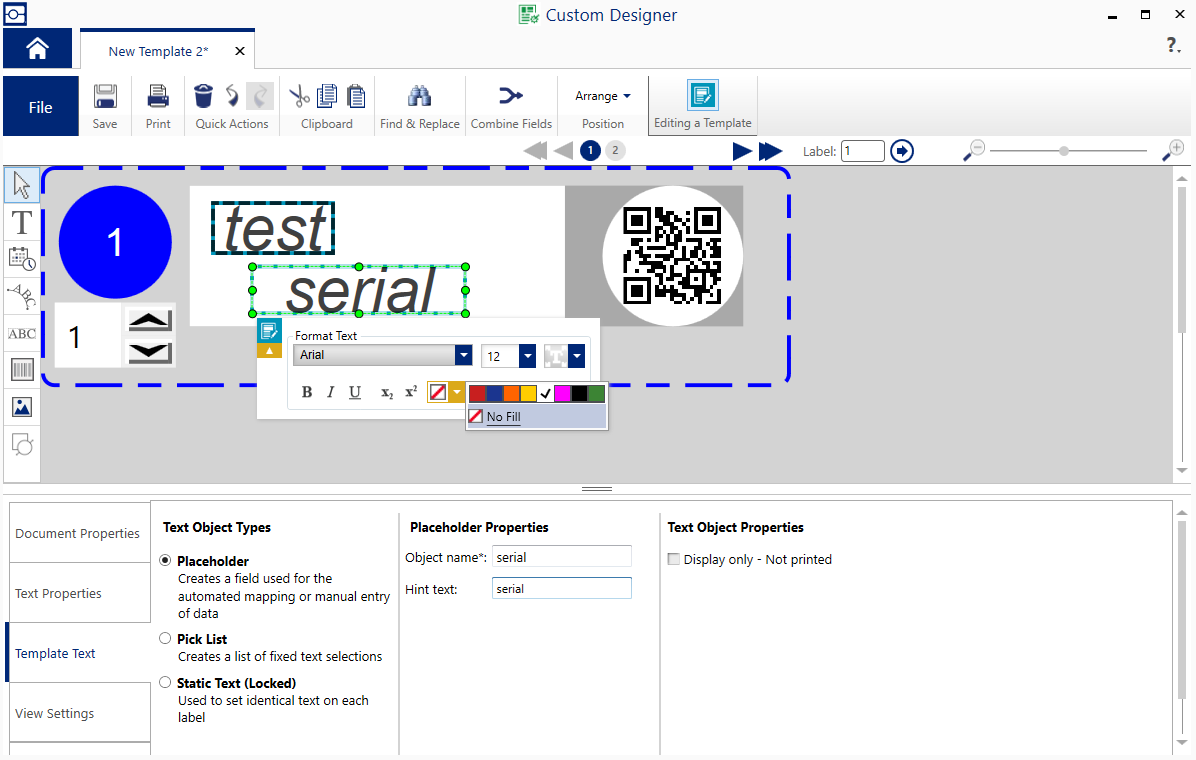Viewport: 1196px width, 760px height.
Task: Open the Document Properties tab
Action: tap(79, 533)
